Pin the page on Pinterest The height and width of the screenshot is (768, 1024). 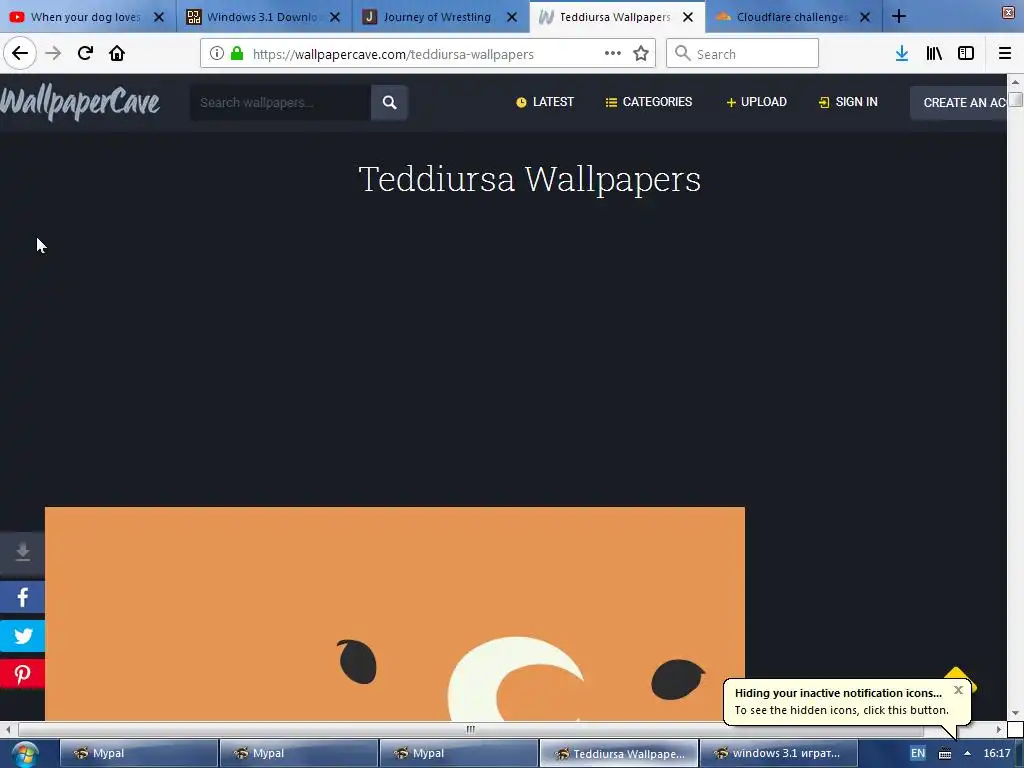[x=22, y=674]
